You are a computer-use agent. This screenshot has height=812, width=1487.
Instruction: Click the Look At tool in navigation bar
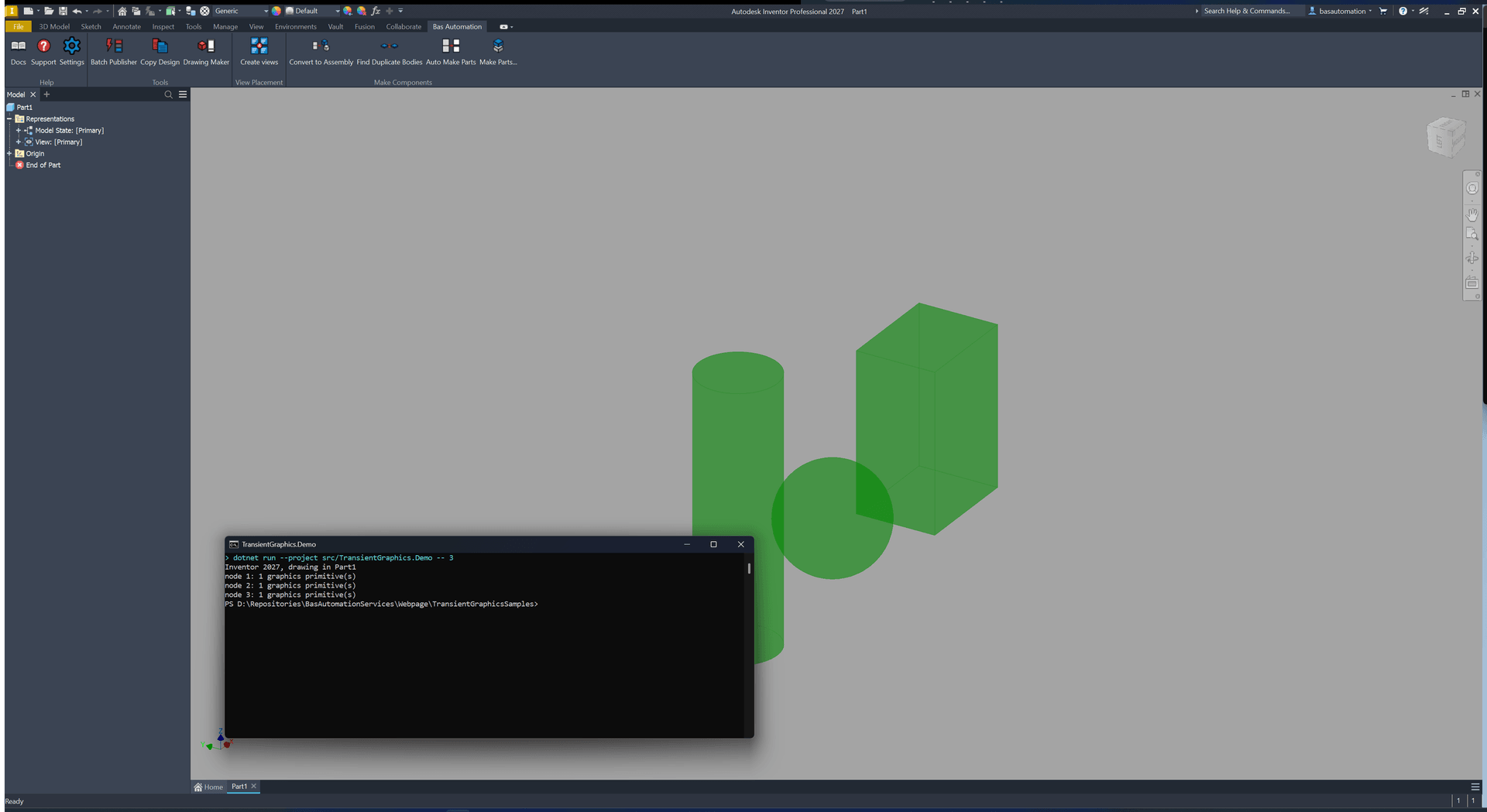coord(1472,283)
